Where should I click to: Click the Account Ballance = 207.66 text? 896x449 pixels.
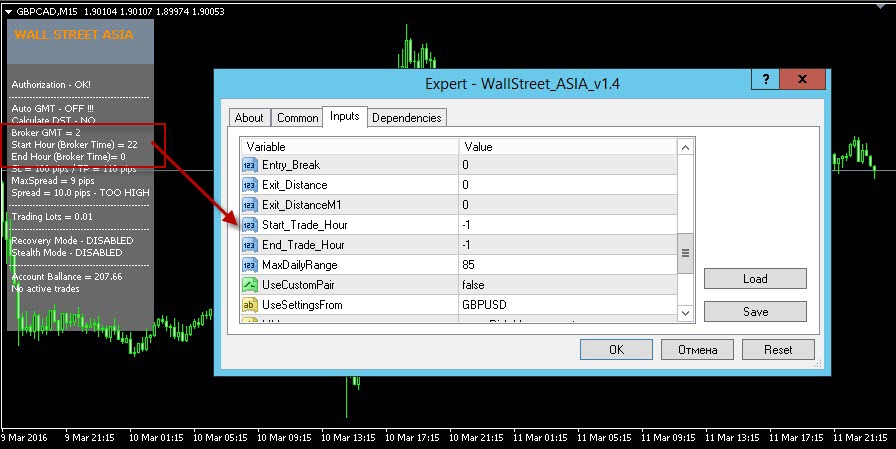pyautogui.click(x=67, y=276)
